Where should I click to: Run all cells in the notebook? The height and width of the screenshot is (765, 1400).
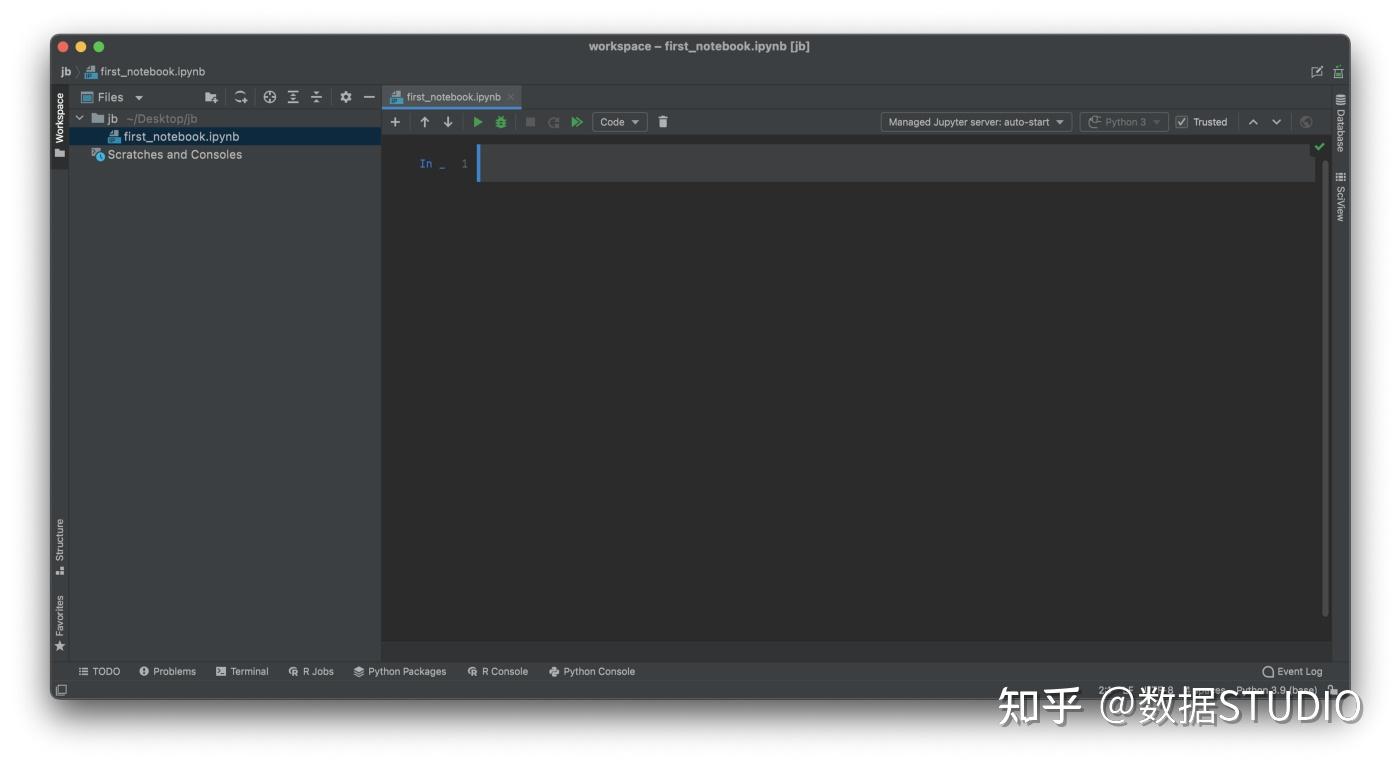577,121
